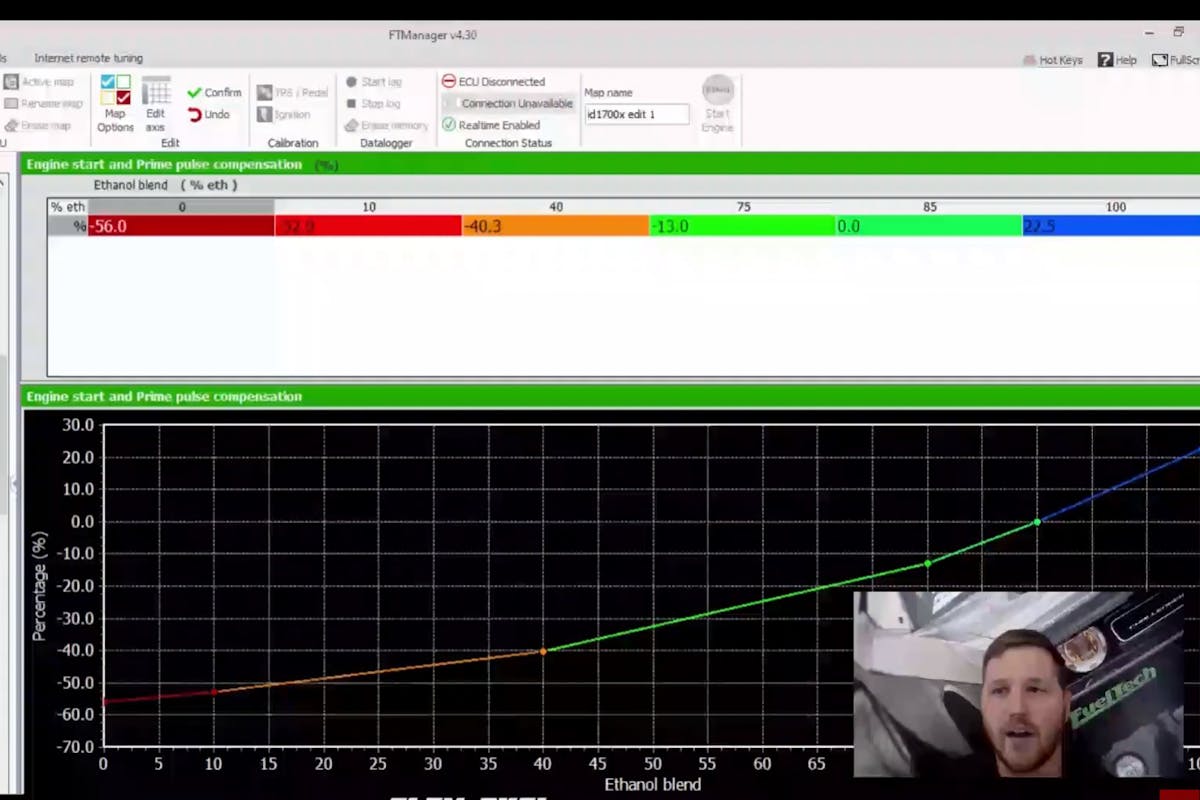Viewport: 1200px width, 800px height.
Task: Select the red -56.0 cell at 0% ethanol
Action: (x=180, y=227)
